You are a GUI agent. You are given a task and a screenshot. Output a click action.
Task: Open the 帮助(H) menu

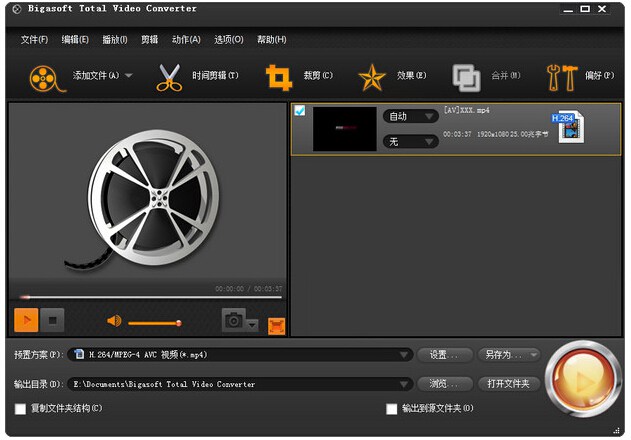pyautogui.click(x=272, y=39)
